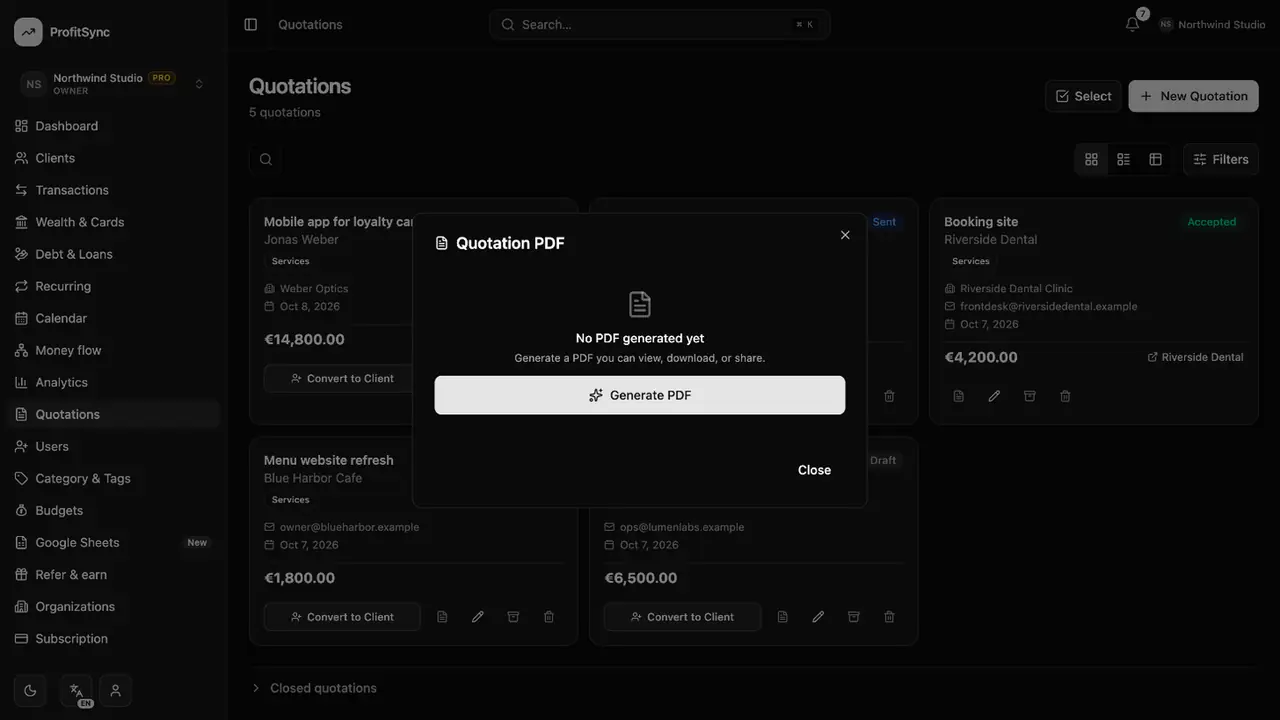This screenshot has height=720, width=1280.
Task: Open the user profile icon at sidebar bottom
Action: click(x=116, y=690)
